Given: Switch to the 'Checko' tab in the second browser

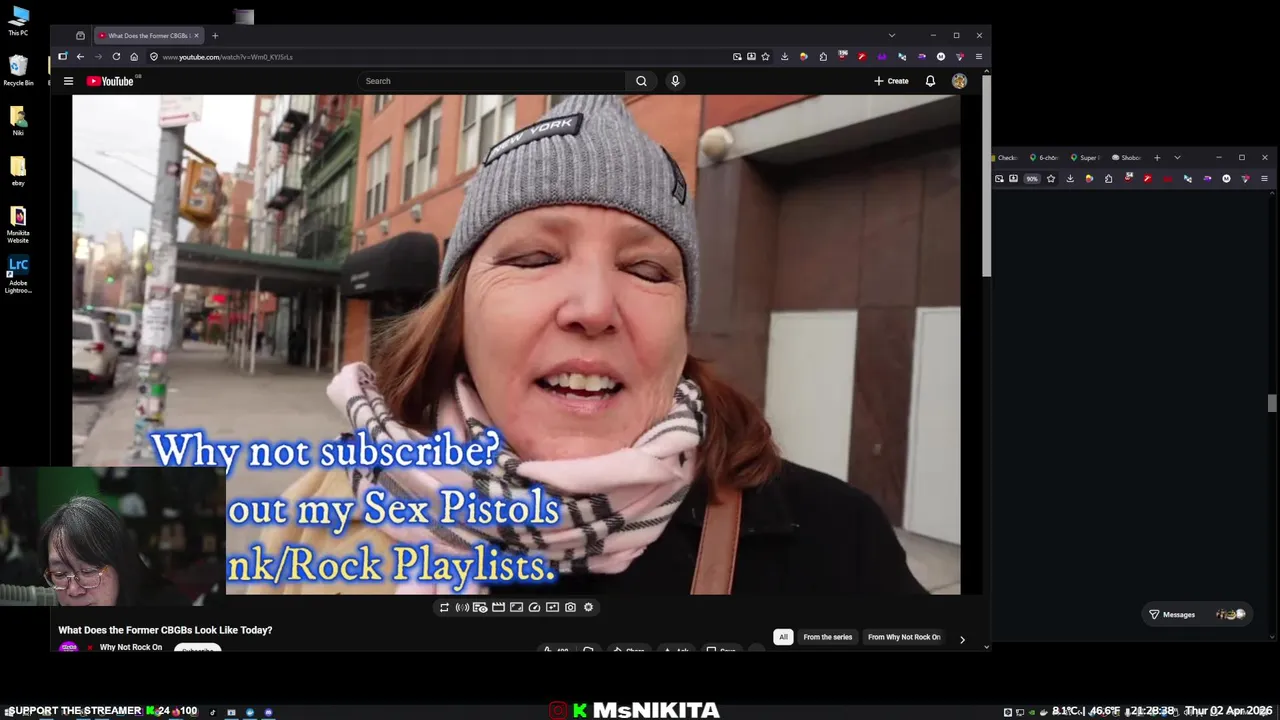Looking at the screenshot, I should [1007, 157].
